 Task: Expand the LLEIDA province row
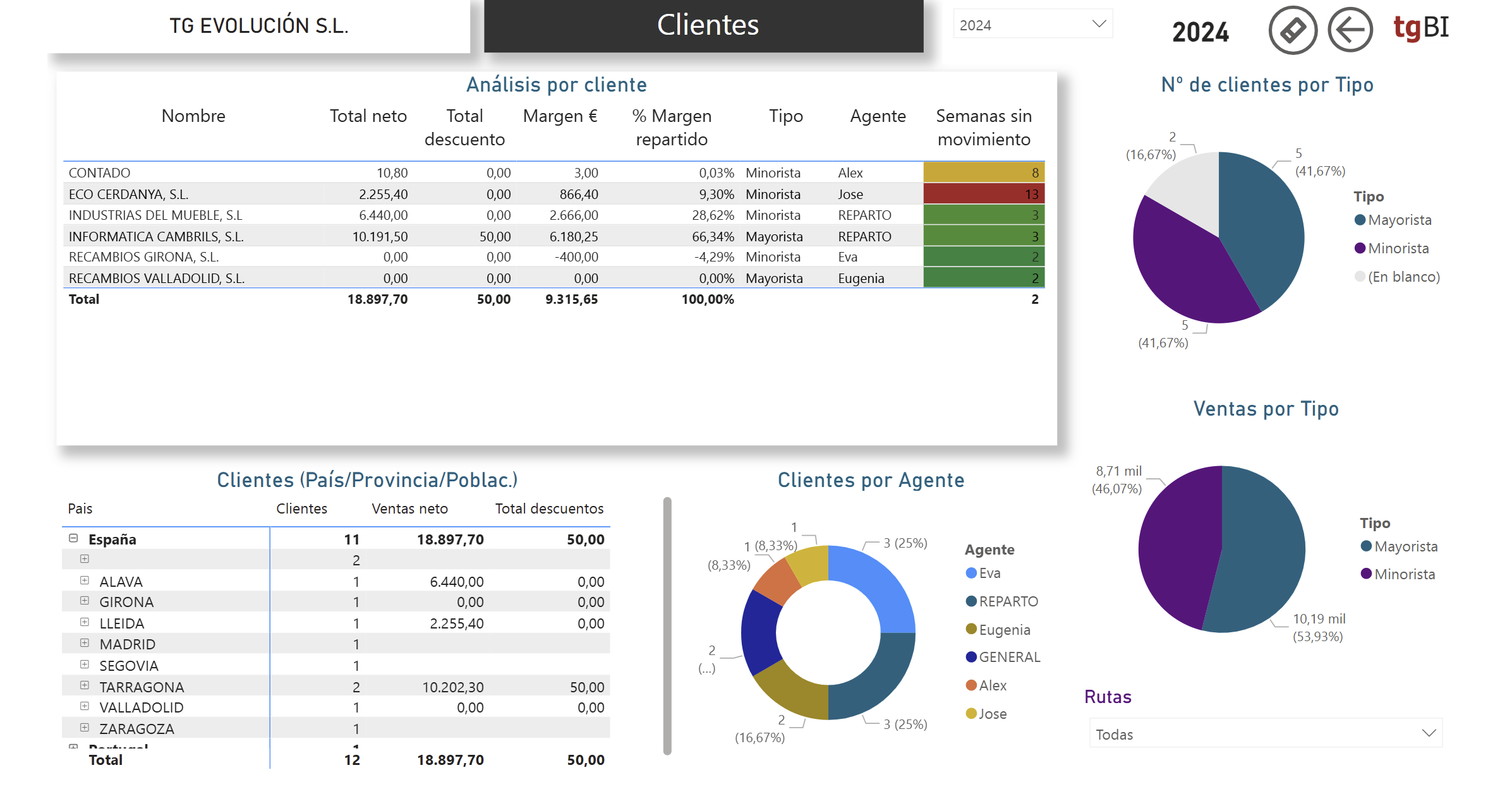tap(85, 622)
